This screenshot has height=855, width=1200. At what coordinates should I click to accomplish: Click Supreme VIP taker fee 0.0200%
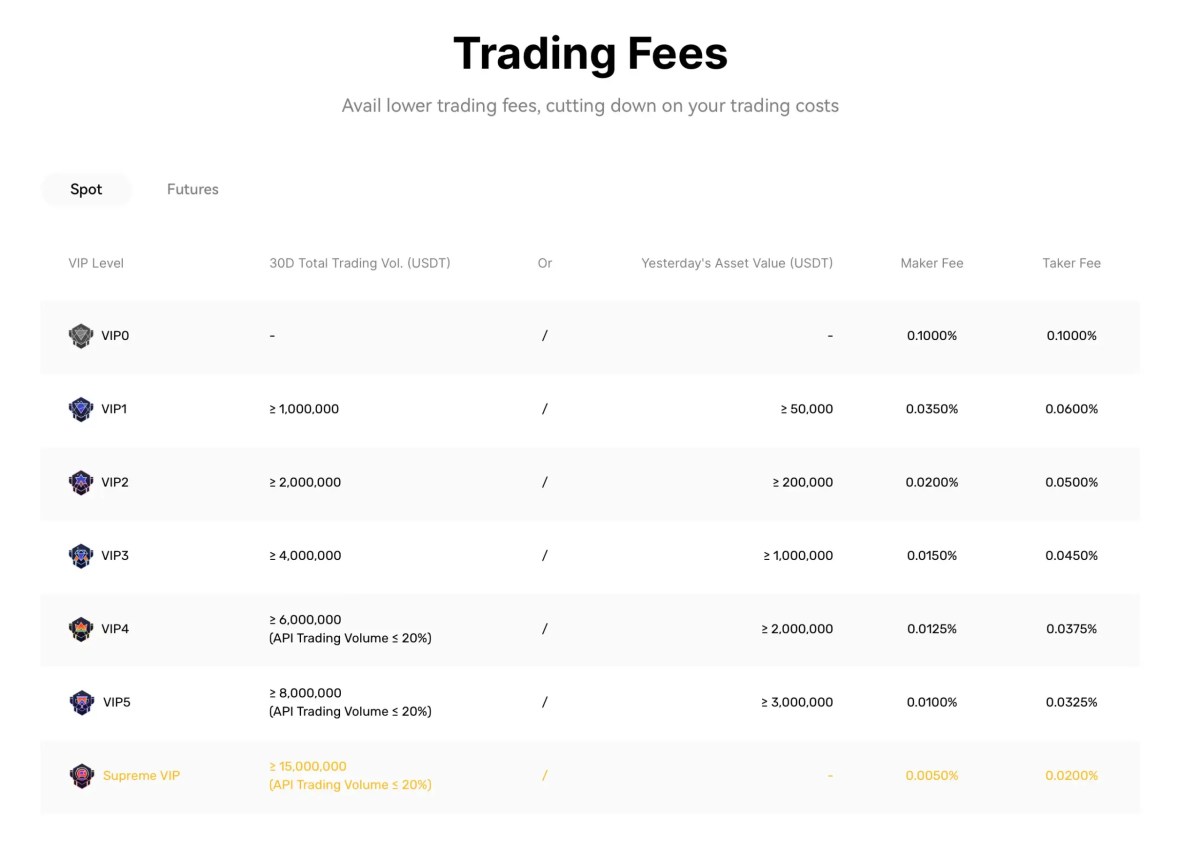1071,776
